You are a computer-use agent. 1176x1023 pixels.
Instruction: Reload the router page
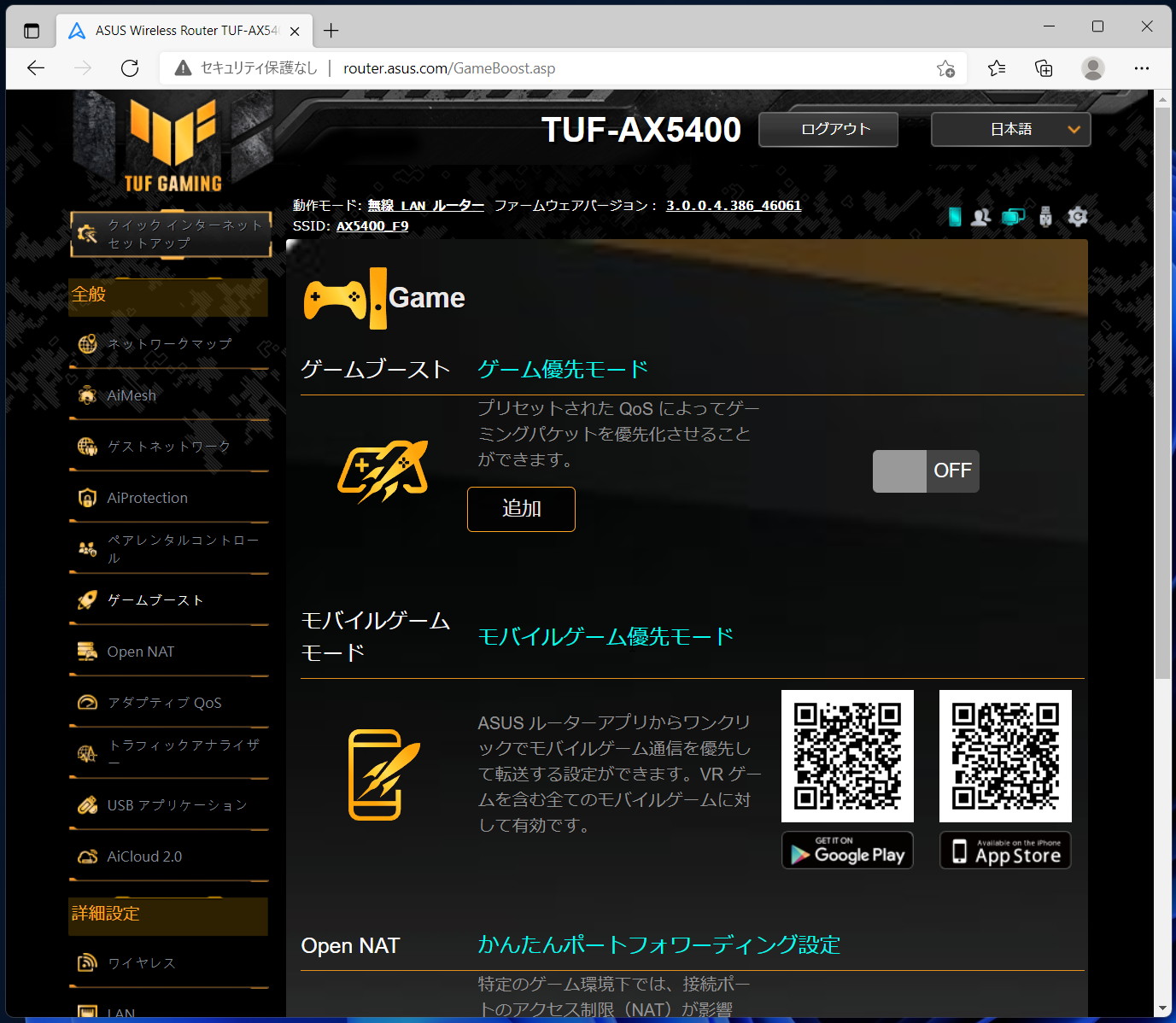click(x=130, y=68)
